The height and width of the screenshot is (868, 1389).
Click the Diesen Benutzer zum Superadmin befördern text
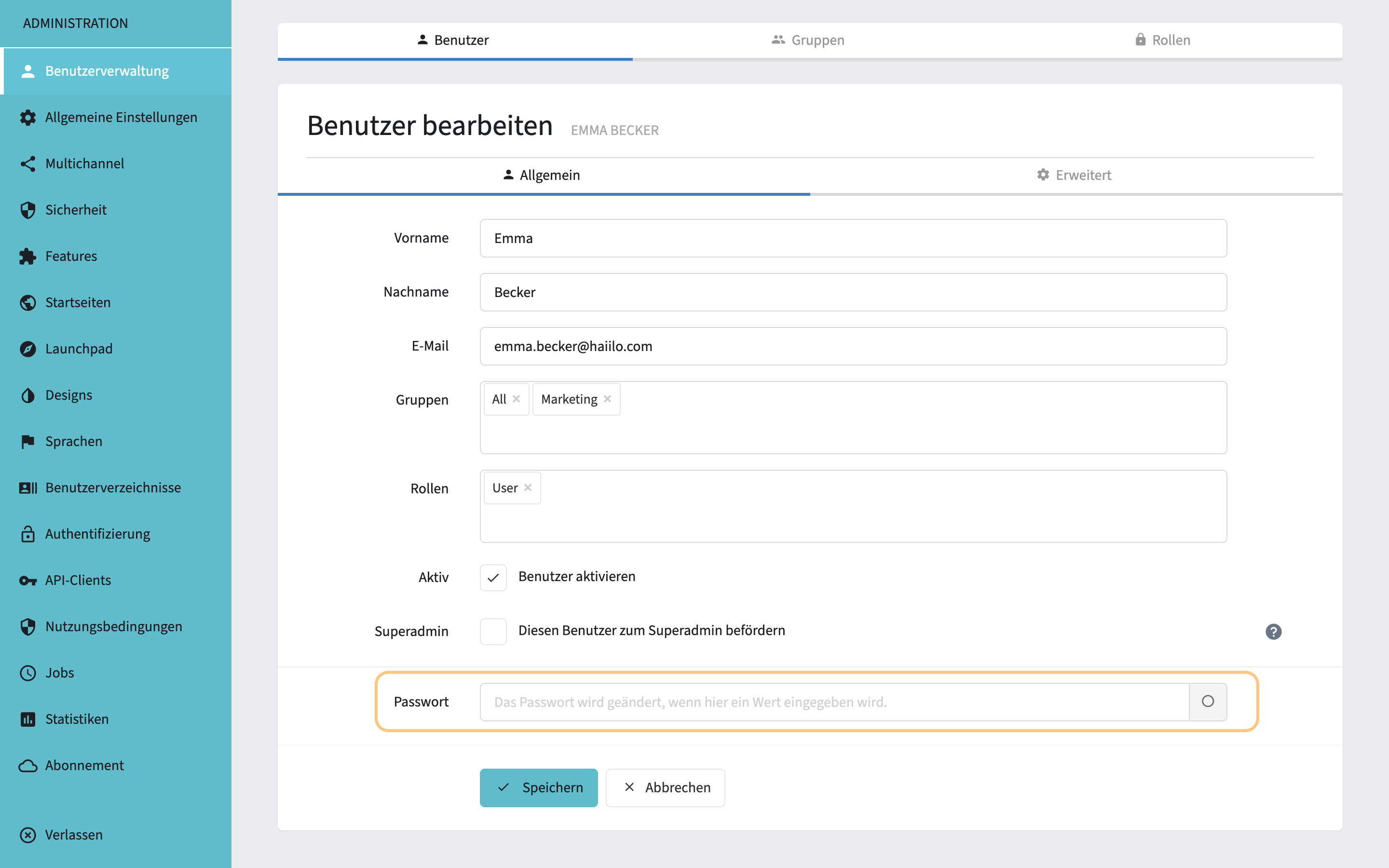pos(652,630)
